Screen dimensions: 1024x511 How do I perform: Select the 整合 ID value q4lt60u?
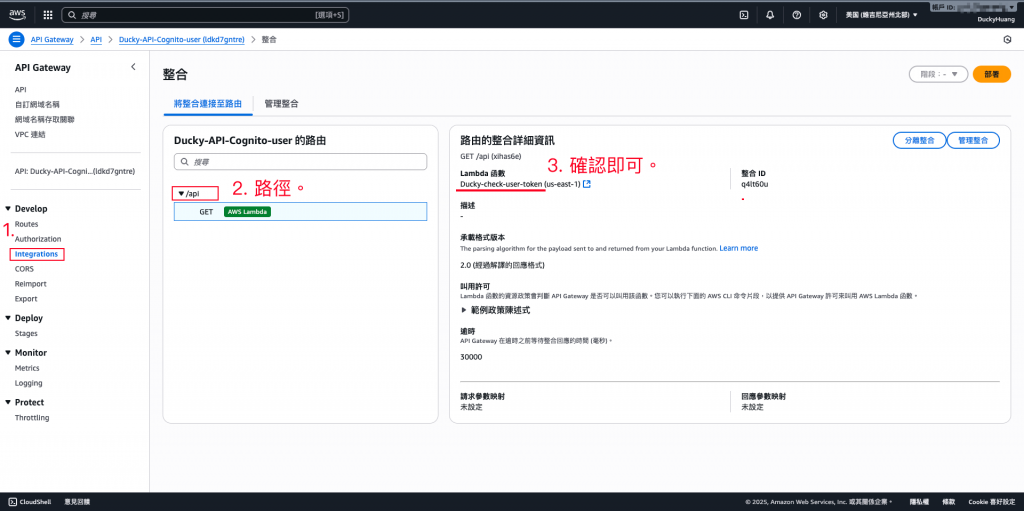[x=755, y=184]
